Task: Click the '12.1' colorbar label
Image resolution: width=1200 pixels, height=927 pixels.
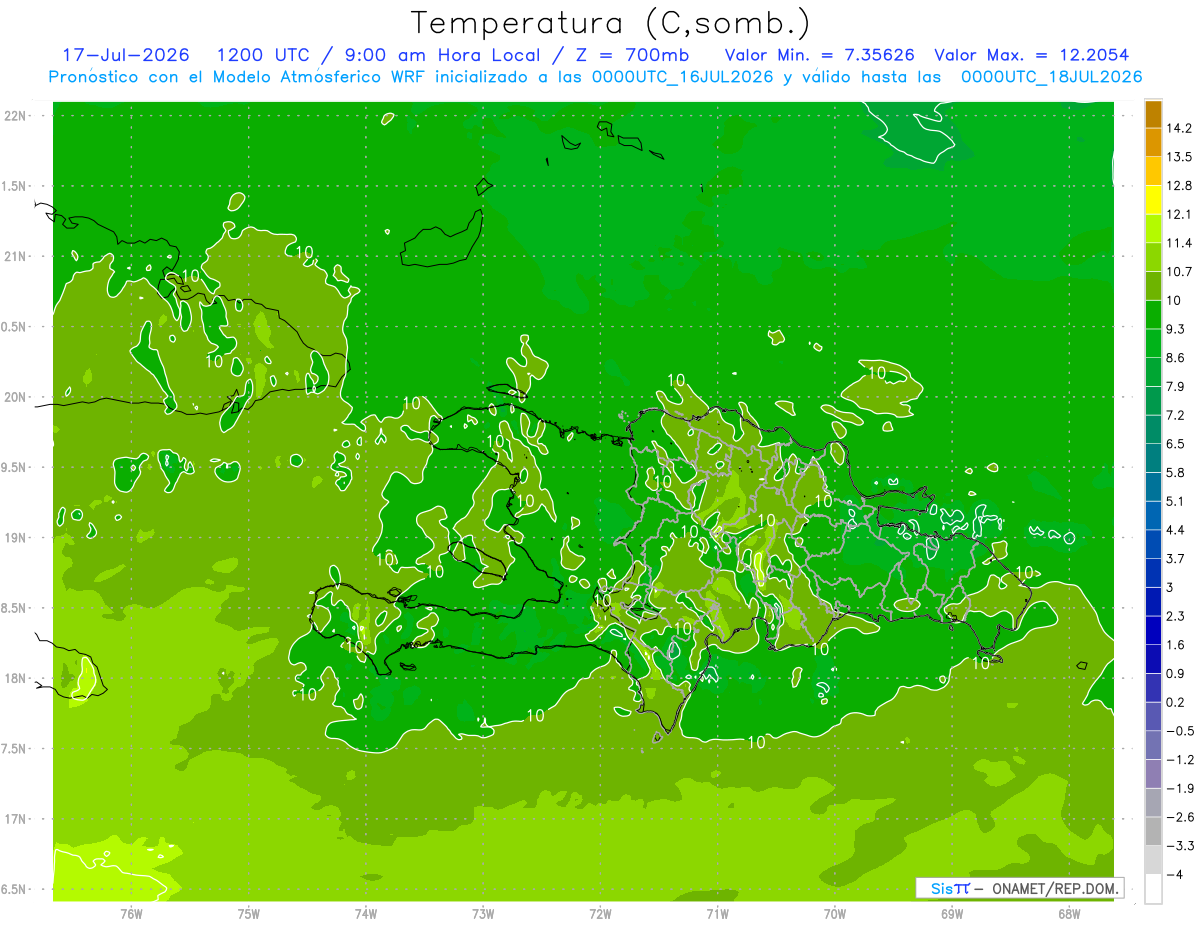Action: (x=1181, y=214)
